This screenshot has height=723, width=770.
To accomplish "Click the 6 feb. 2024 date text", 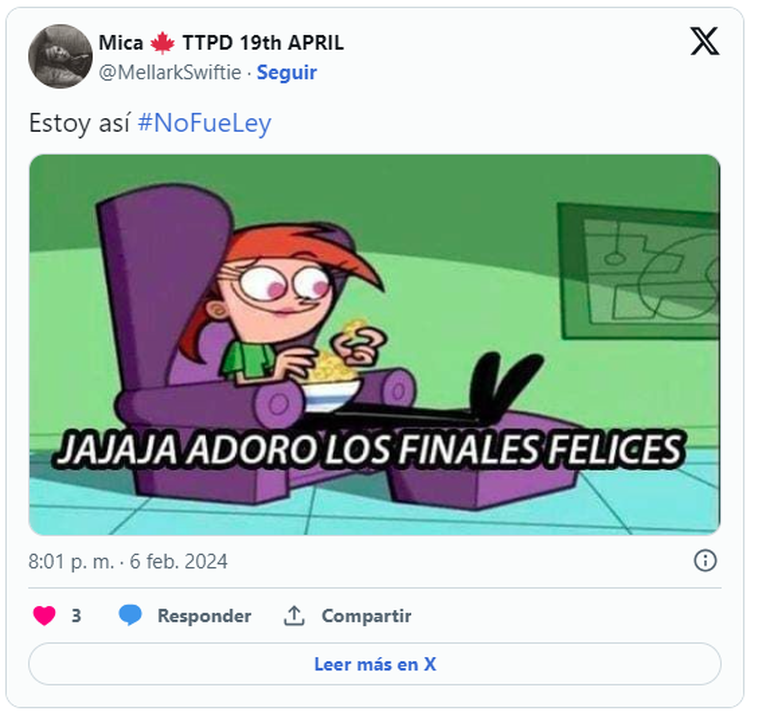I will pyautogui.click(x=179, y=561).
